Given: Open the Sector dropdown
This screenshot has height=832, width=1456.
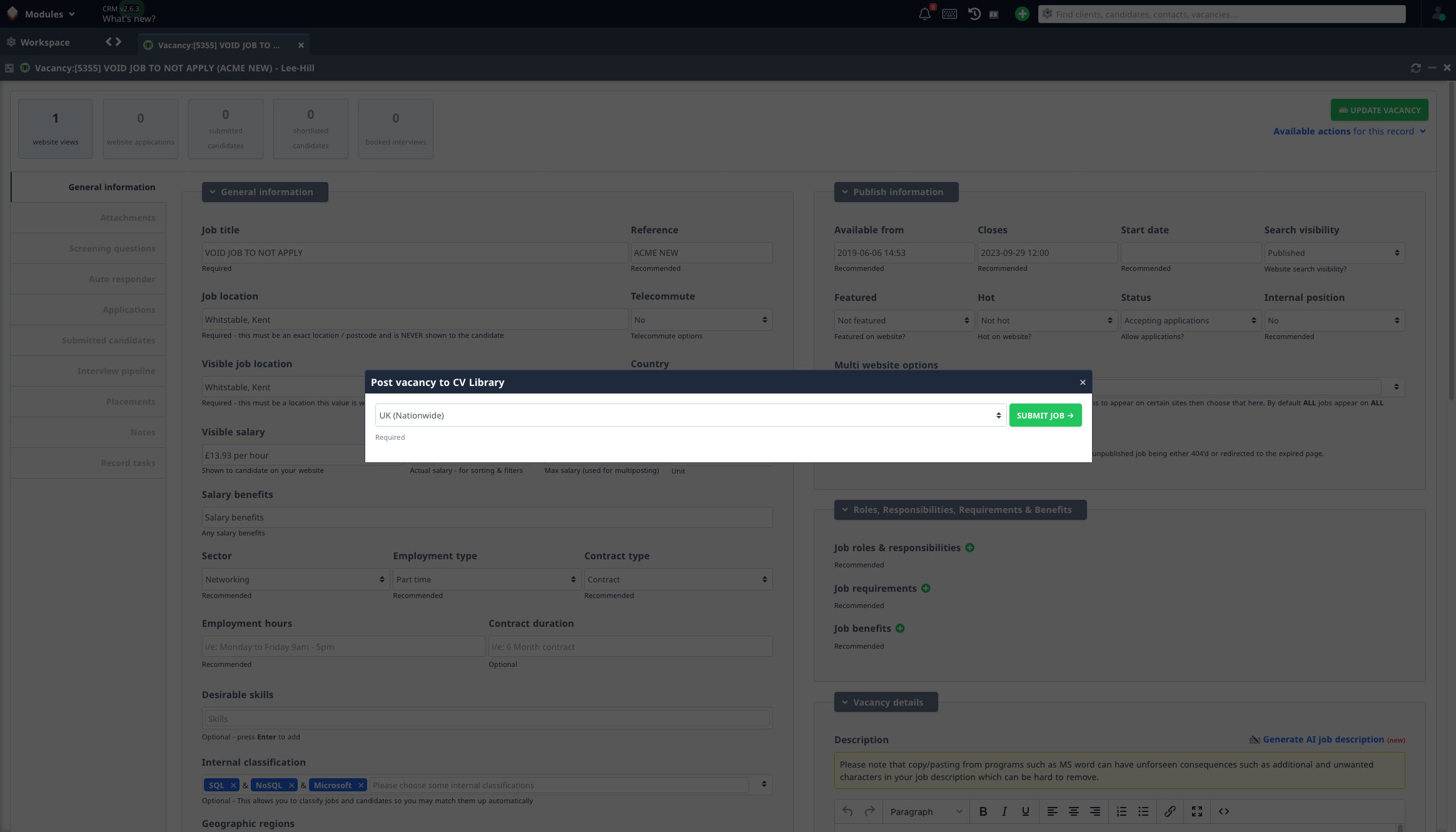Looking at the screenshot, I should (x=295, y=579).
